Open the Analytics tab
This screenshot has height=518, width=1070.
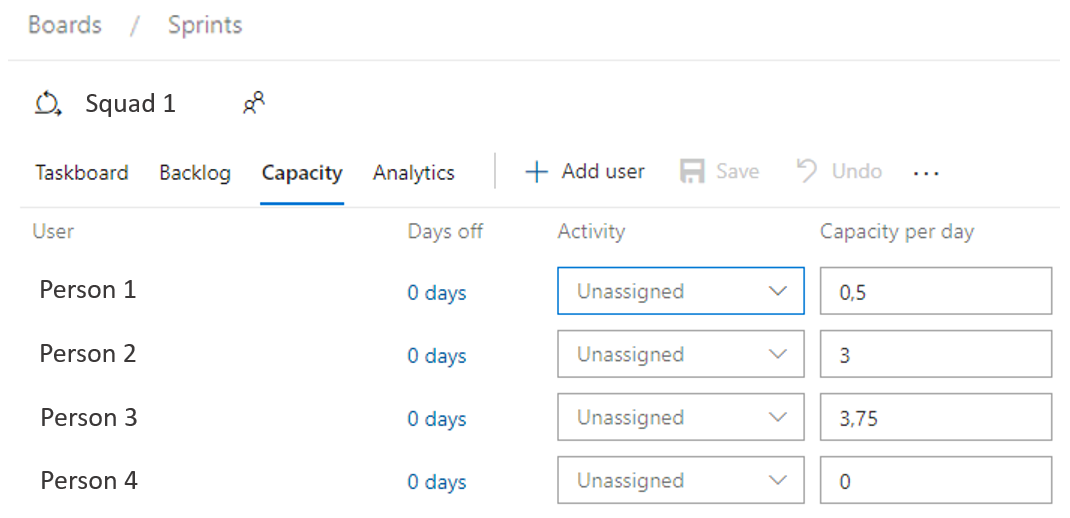(x=414, y=173)
